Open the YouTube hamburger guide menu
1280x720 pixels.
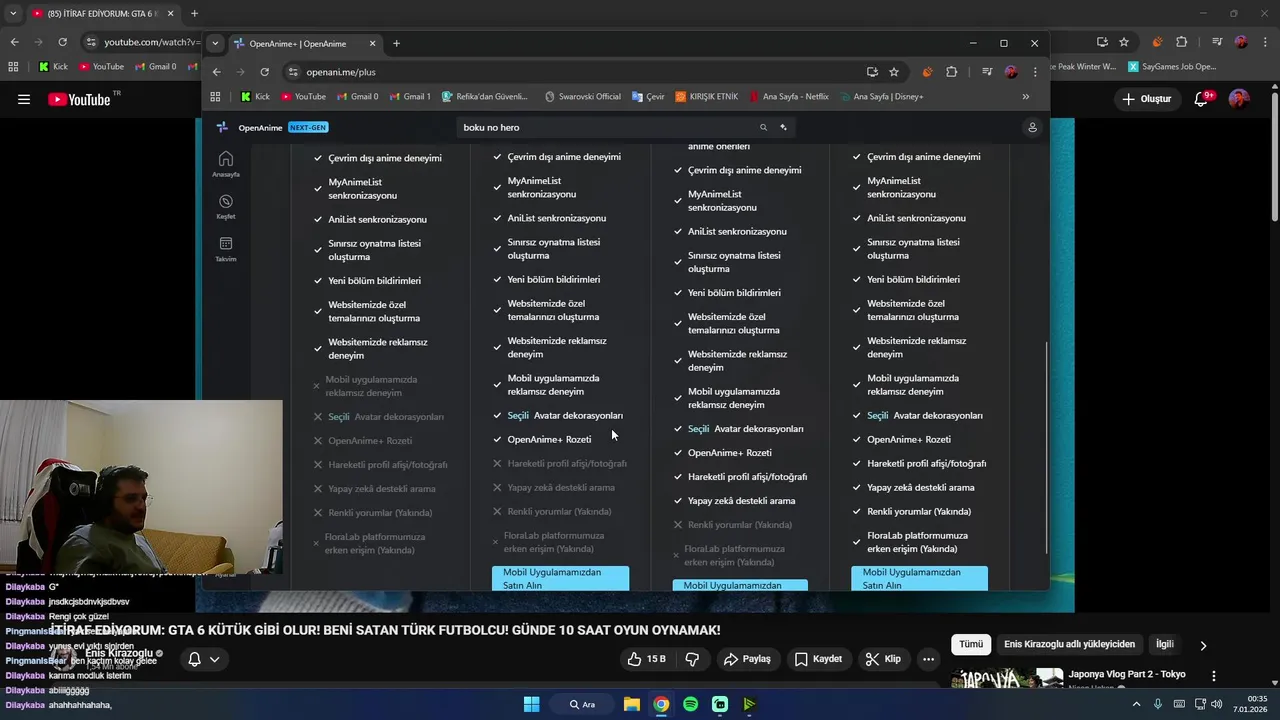pos(24,99)
